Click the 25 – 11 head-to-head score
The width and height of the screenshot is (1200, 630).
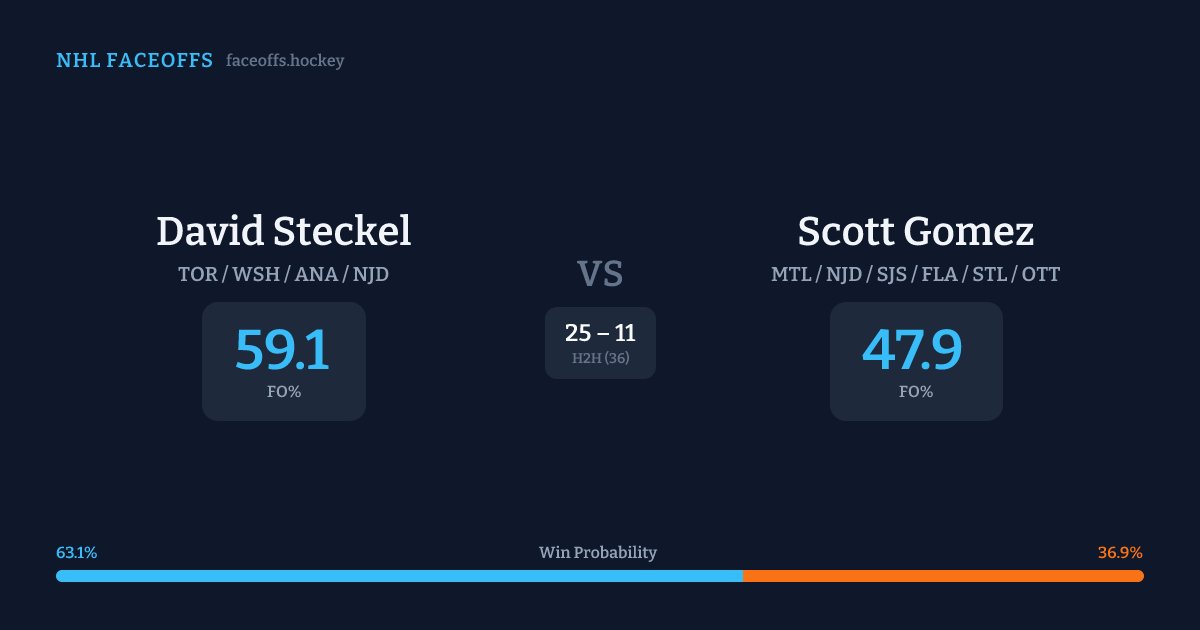[x=600, y=333]
